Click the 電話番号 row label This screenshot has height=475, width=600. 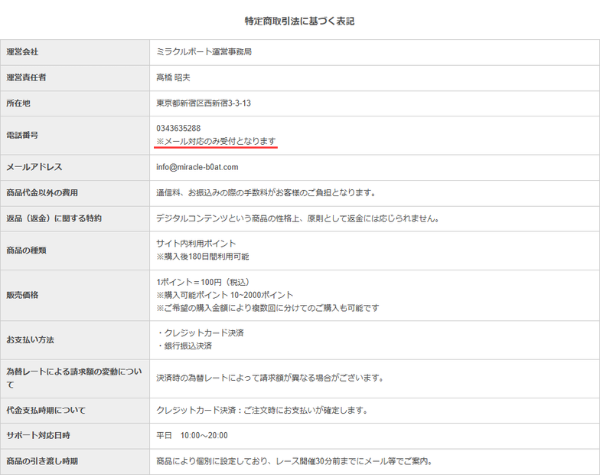(22, 135)
